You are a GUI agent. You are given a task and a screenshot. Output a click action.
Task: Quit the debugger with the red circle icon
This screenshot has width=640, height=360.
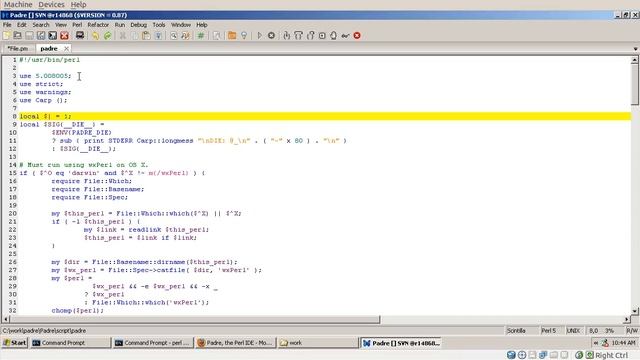[x=357, y=36]
